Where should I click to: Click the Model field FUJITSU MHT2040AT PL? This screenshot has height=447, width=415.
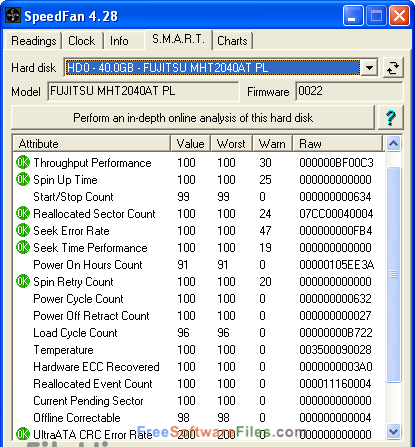(x=143, y=91)
